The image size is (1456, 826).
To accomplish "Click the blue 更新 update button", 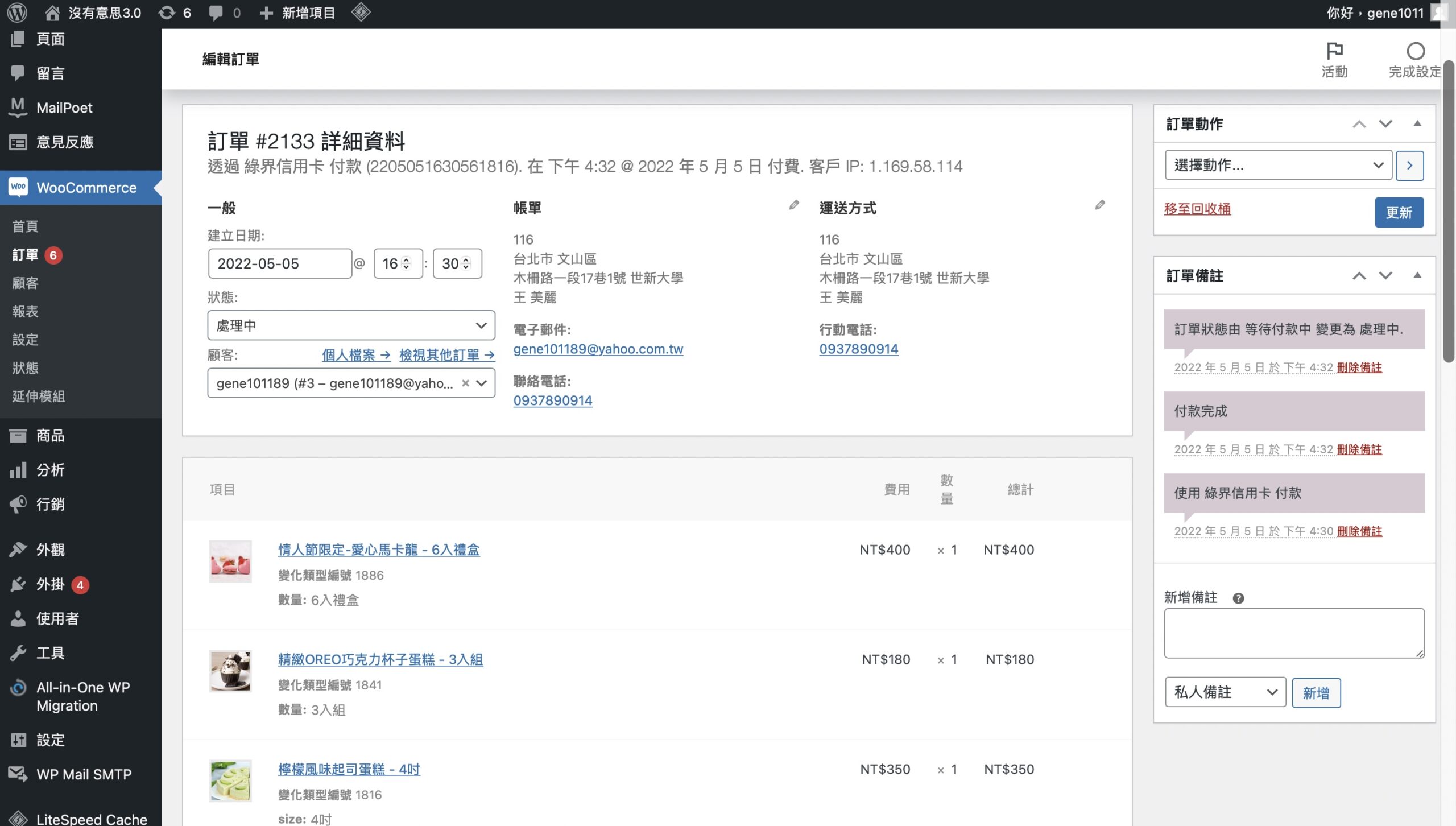I will click(1399, 213).
